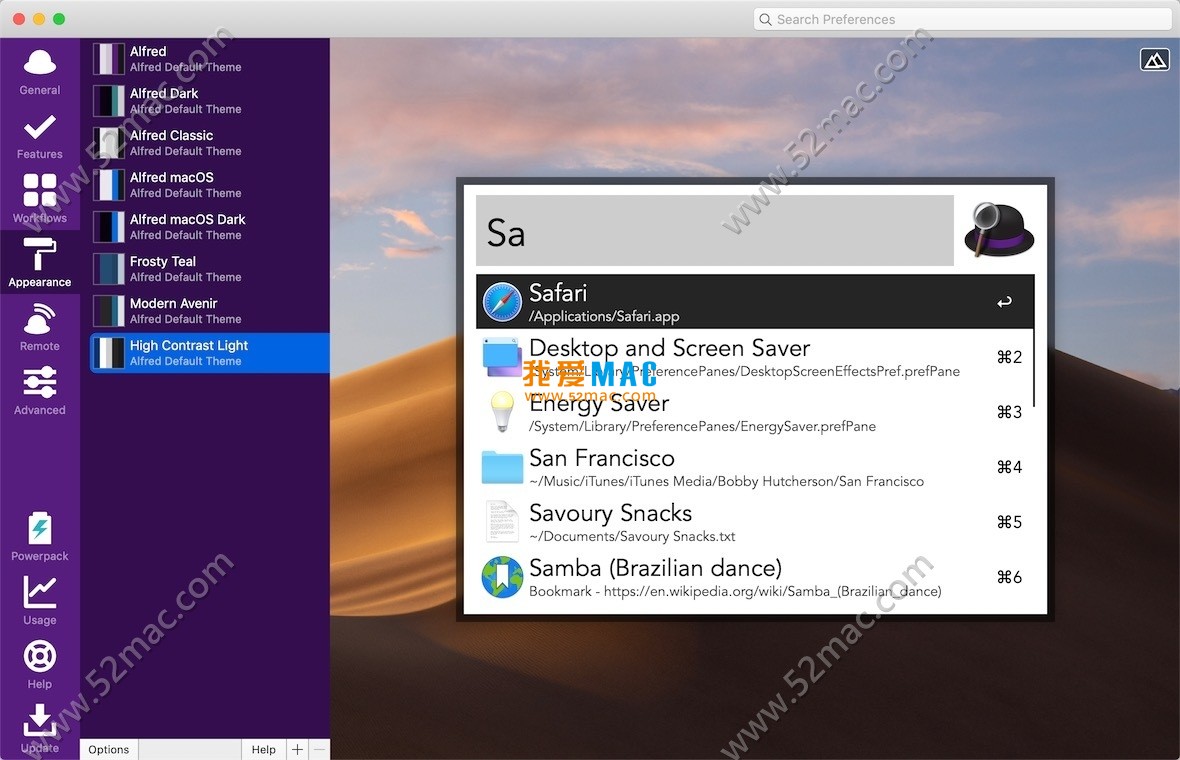
Task: Click the ⌘2 shortcut label
Action: tap(1009, 357)
